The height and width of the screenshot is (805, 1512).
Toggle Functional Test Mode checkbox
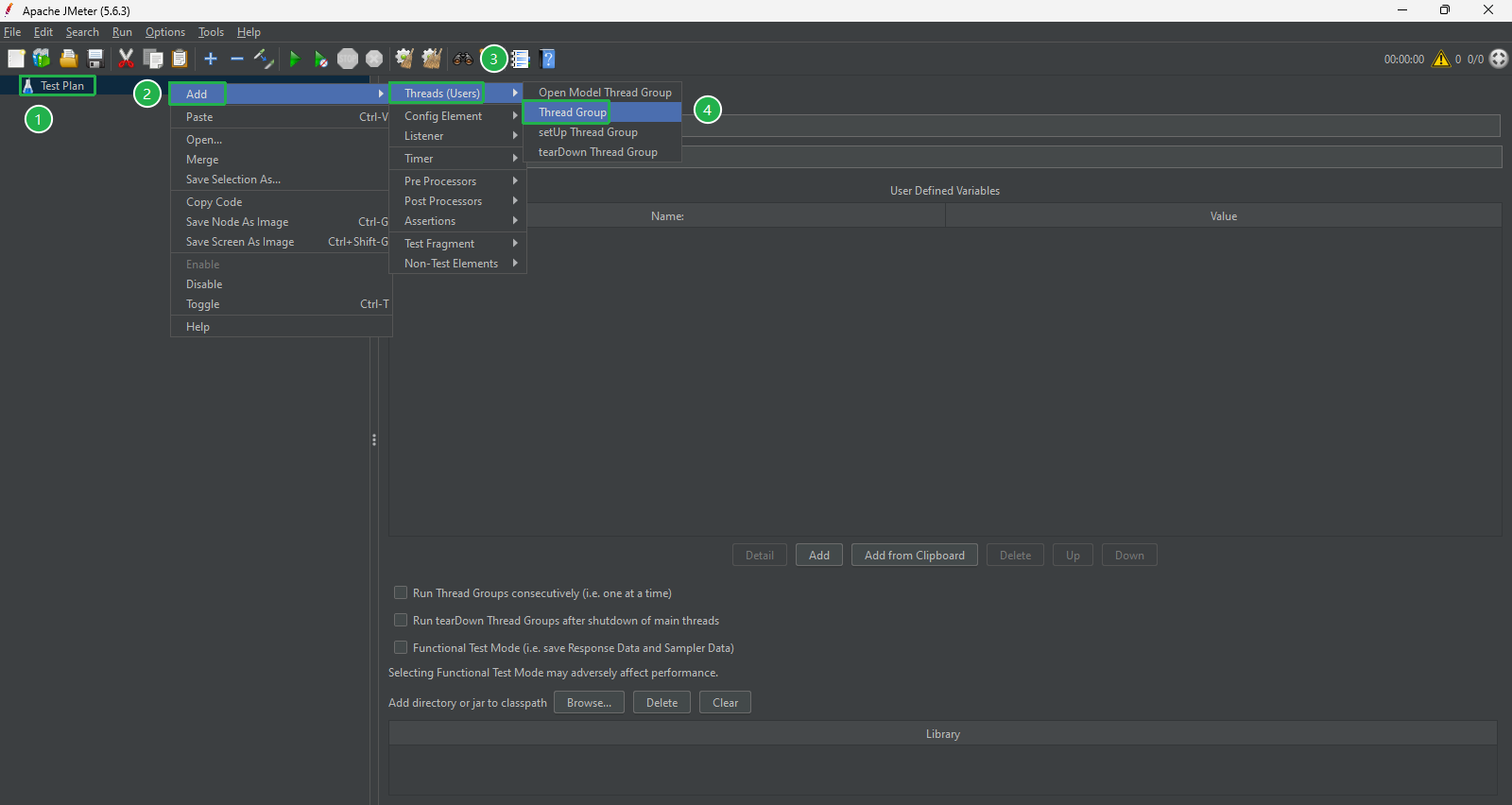tap(401, 647)
